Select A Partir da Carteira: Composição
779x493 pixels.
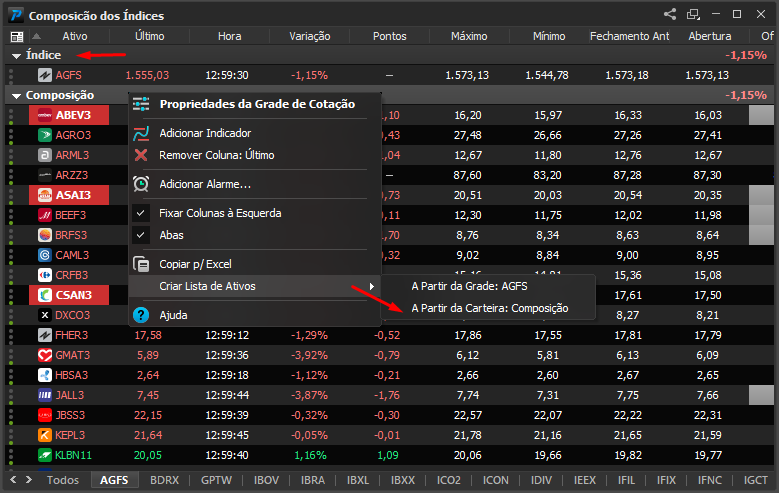(x=490, y=308)
